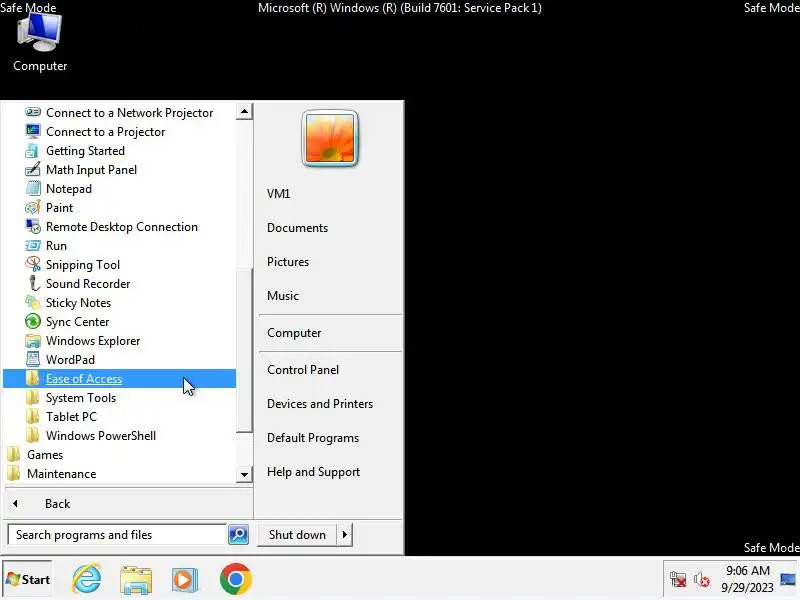Click the orange flower user picture
The height and width of the screenshot is (600, 800).
click(330, 138)
